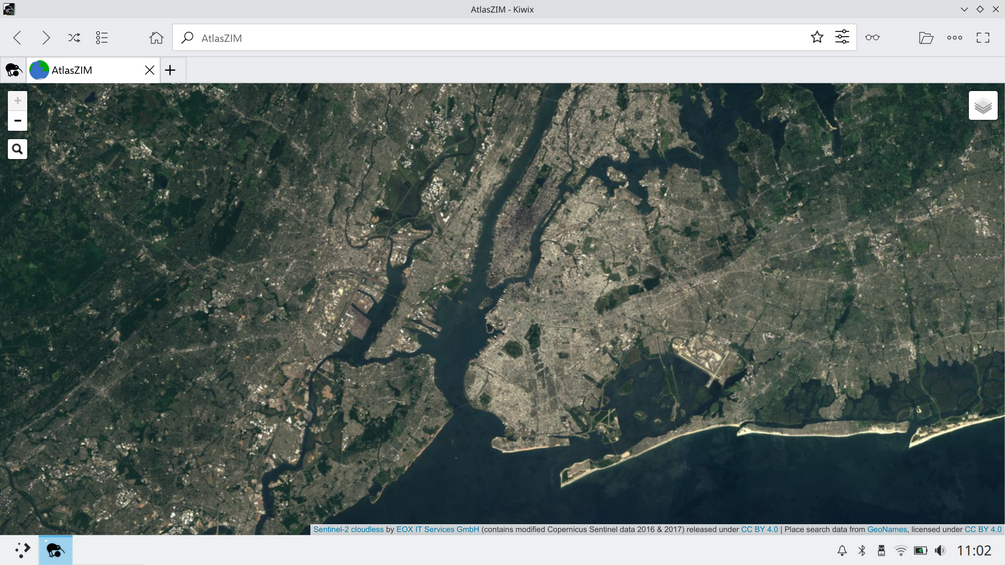Image resolution: width=1005 pixels, height=565 pixels.
Task: Open the application launcher in the taskbar
Action: tap(22, 550)
